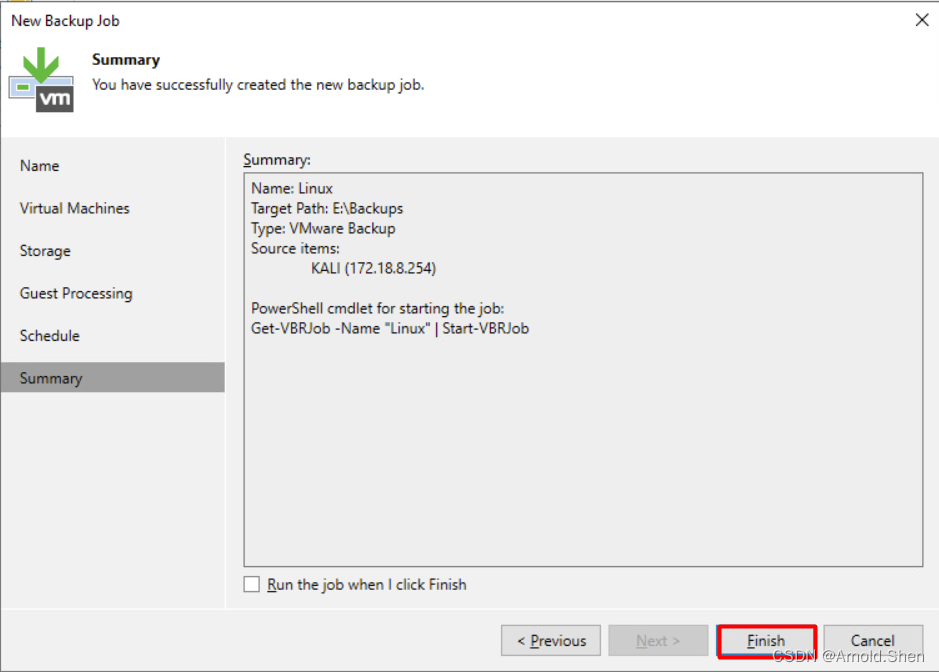
Task: Close the New Backup Job dialog
Action: [x=922, y=20]
